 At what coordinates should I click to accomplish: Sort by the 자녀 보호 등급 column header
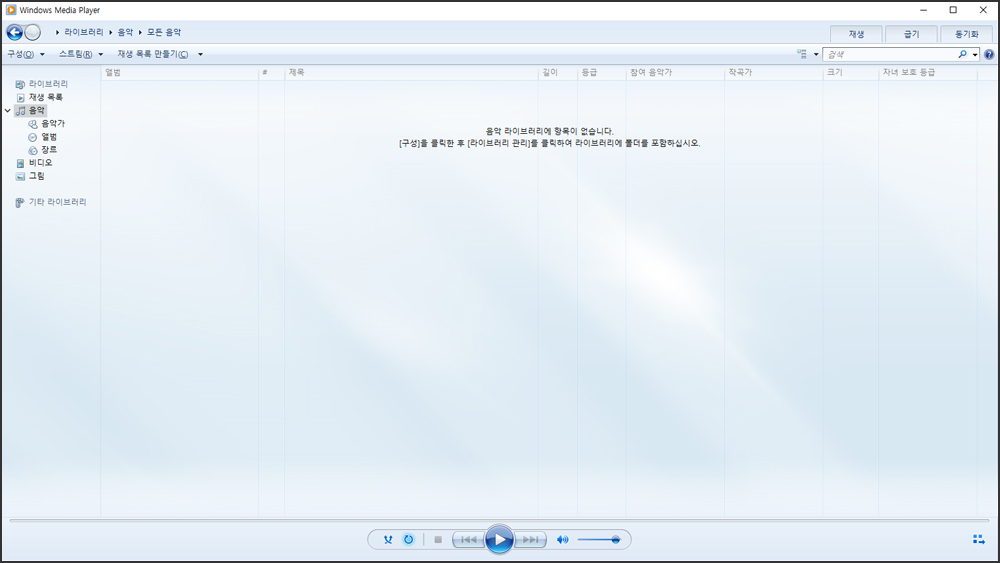pyautogui.click(x=928, y=73)
